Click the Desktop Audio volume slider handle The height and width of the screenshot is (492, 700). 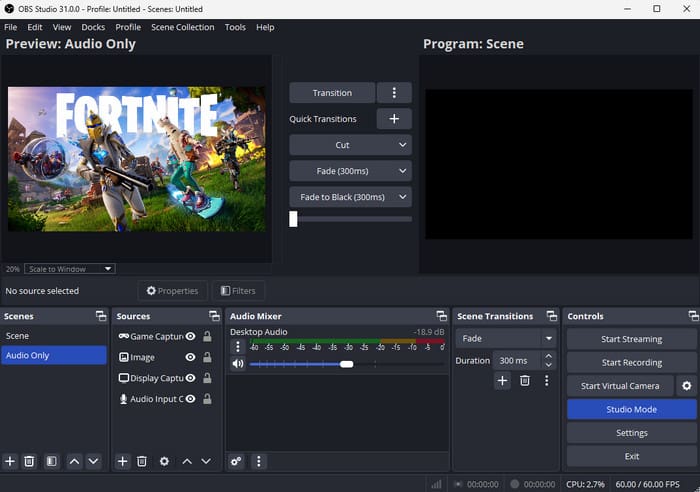(x=346, y=364)
